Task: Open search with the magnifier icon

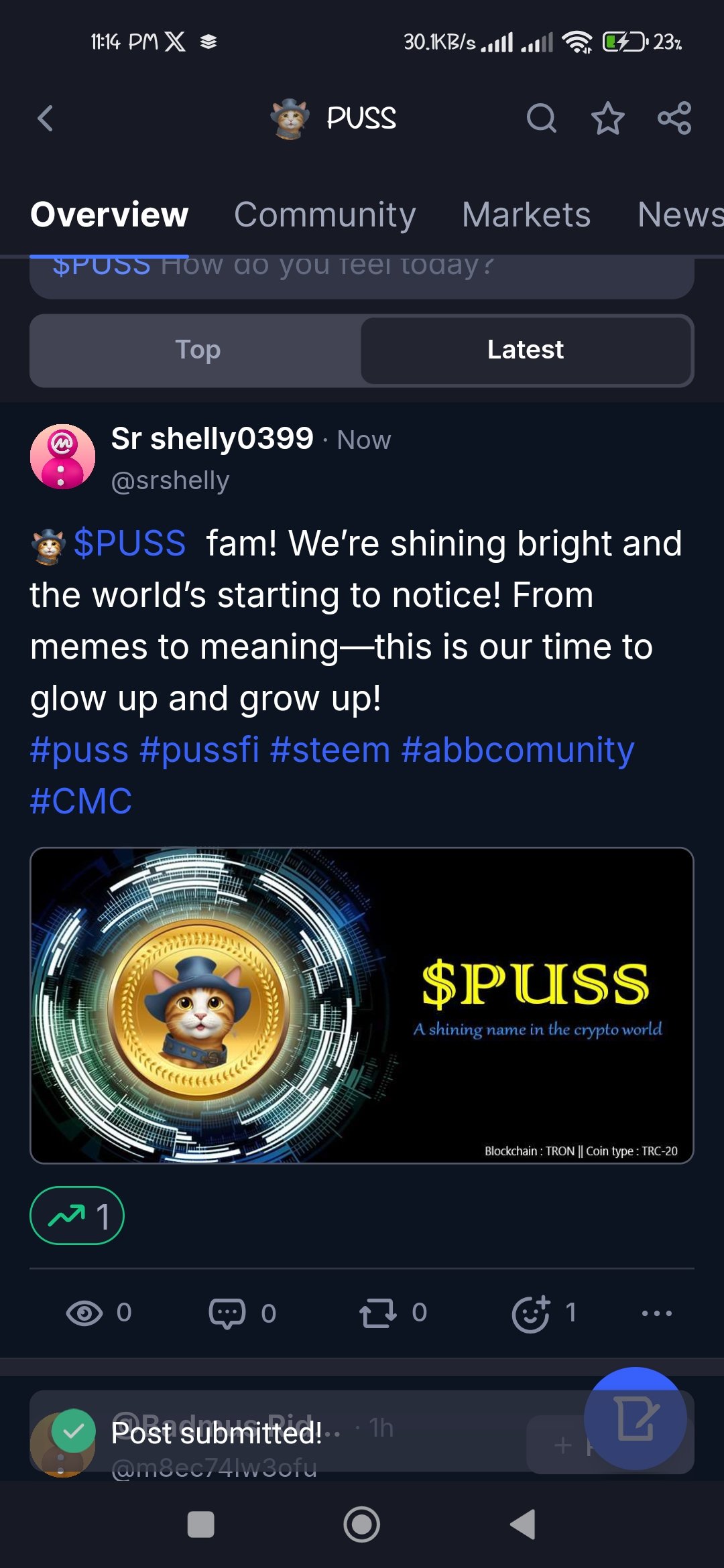Action: point(541,119)
